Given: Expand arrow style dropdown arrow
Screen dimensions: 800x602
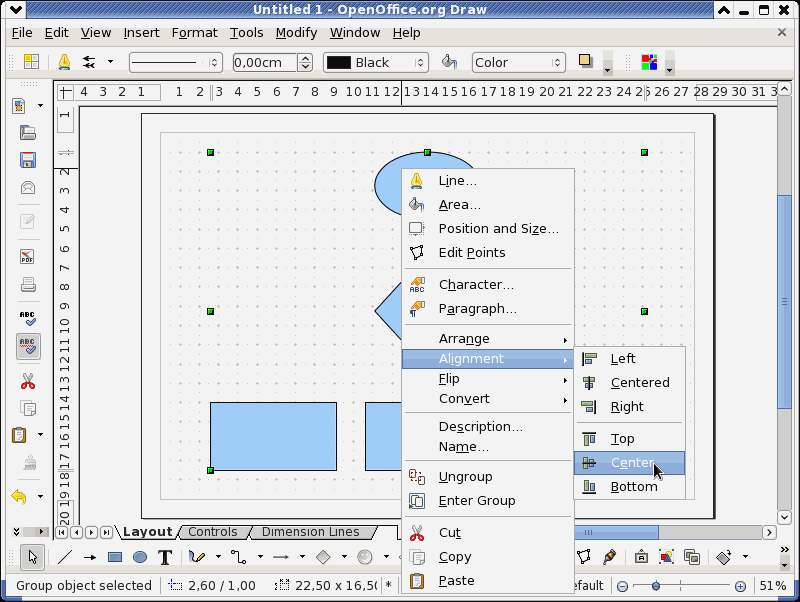Looking at the screenshot, I should pyautogui.click(x=110, y=62).
